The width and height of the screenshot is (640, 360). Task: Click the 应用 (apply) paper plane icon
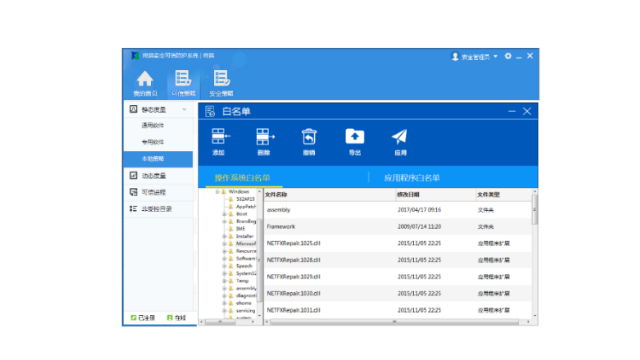click(400, 136)
